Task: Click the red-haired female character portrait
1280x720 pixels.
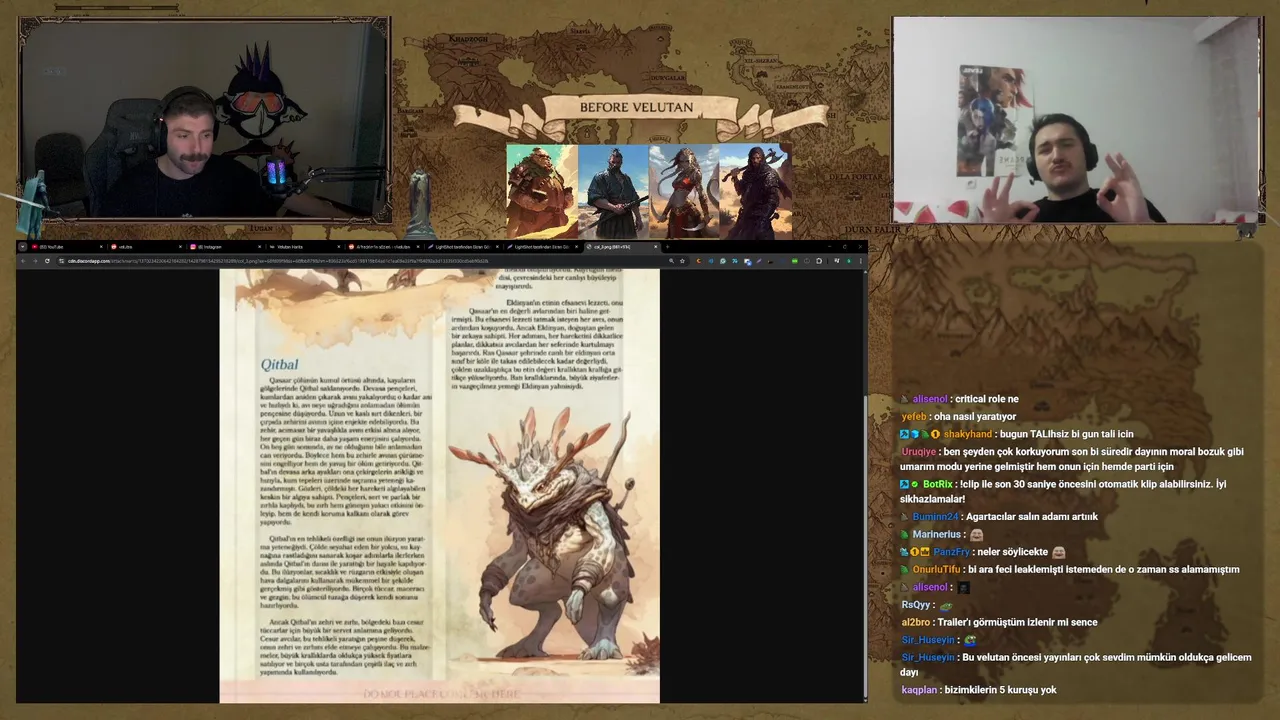Action: [x=684, y=190]
